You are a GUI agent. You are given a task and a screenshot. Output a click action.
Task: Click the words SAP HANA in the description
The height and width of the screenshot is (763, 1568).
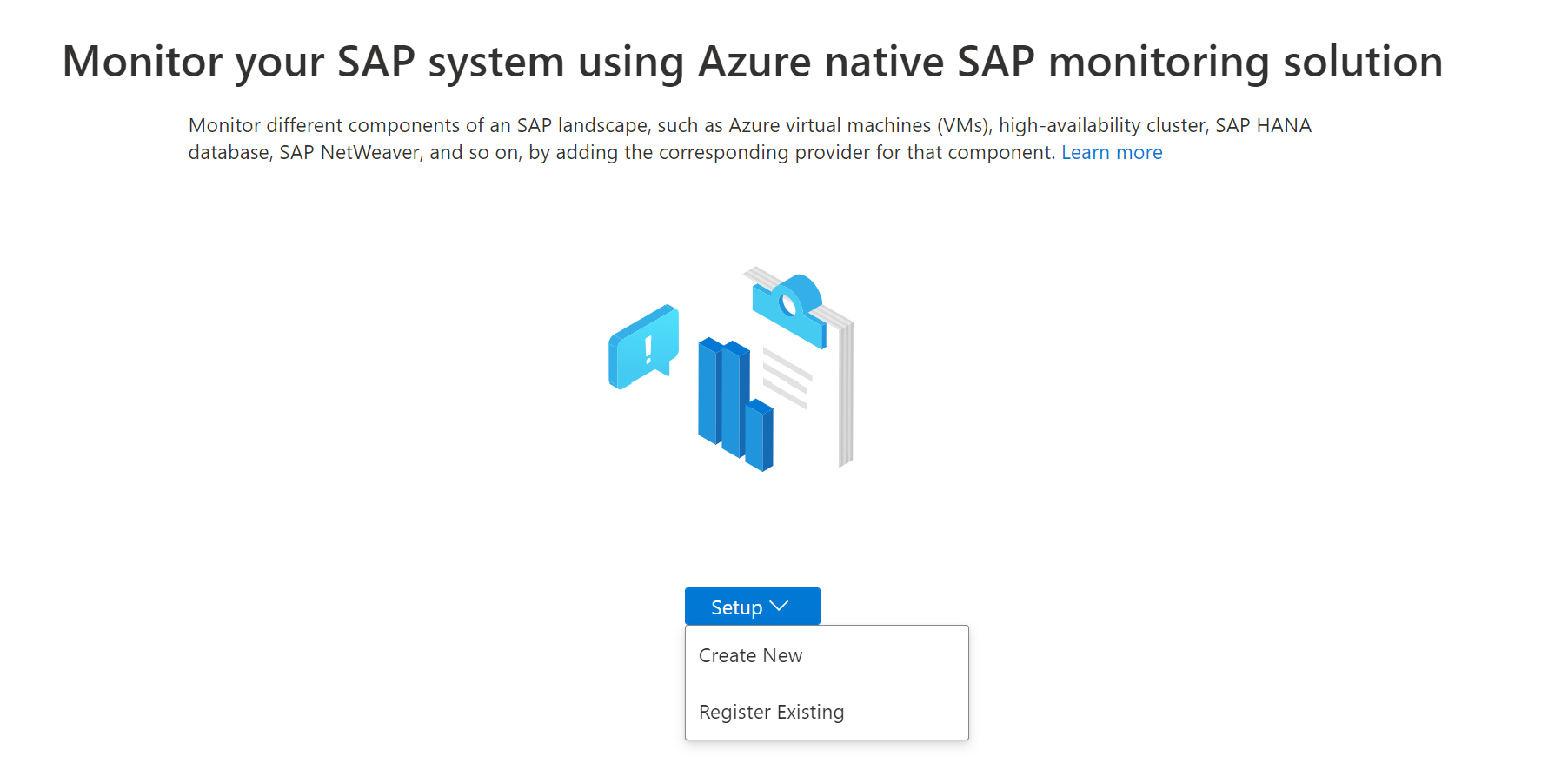[1263, 126]
